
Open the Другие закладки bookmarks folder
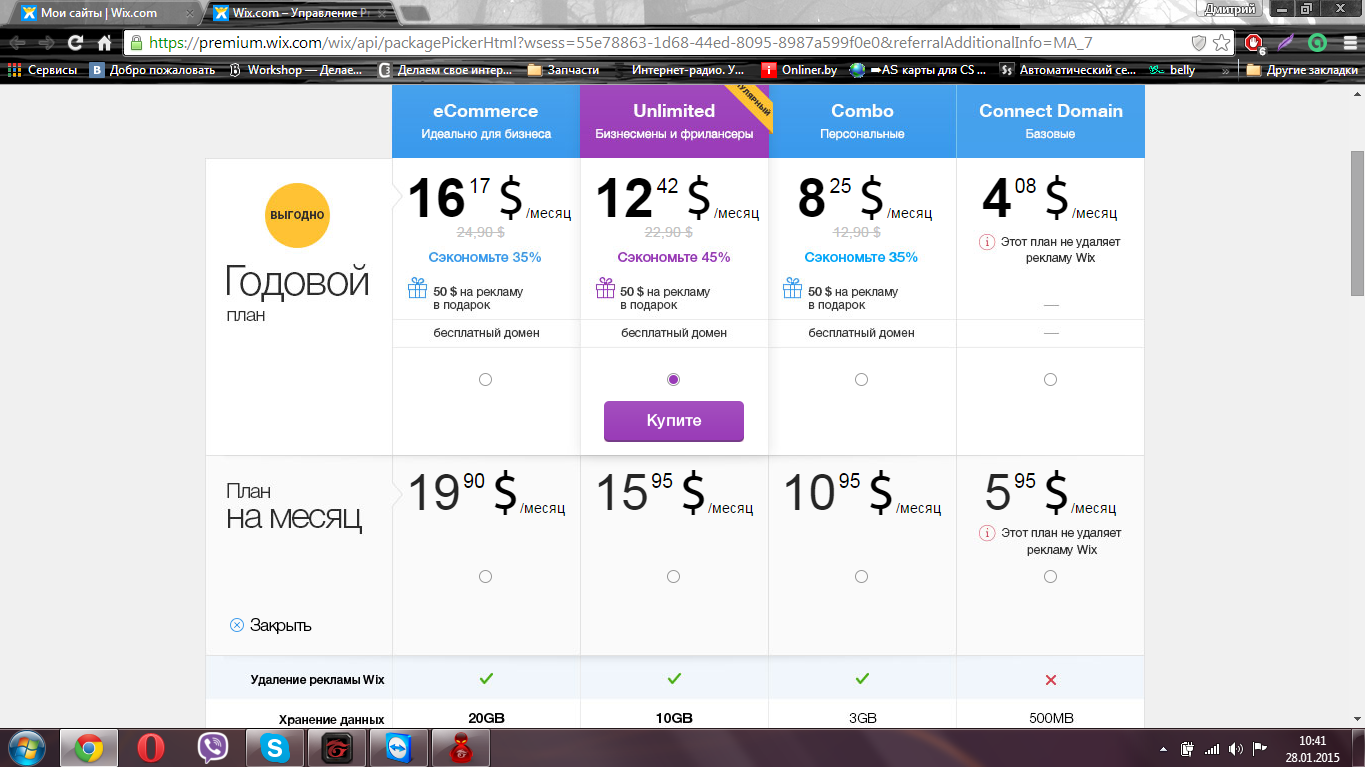click(1302, 70)
